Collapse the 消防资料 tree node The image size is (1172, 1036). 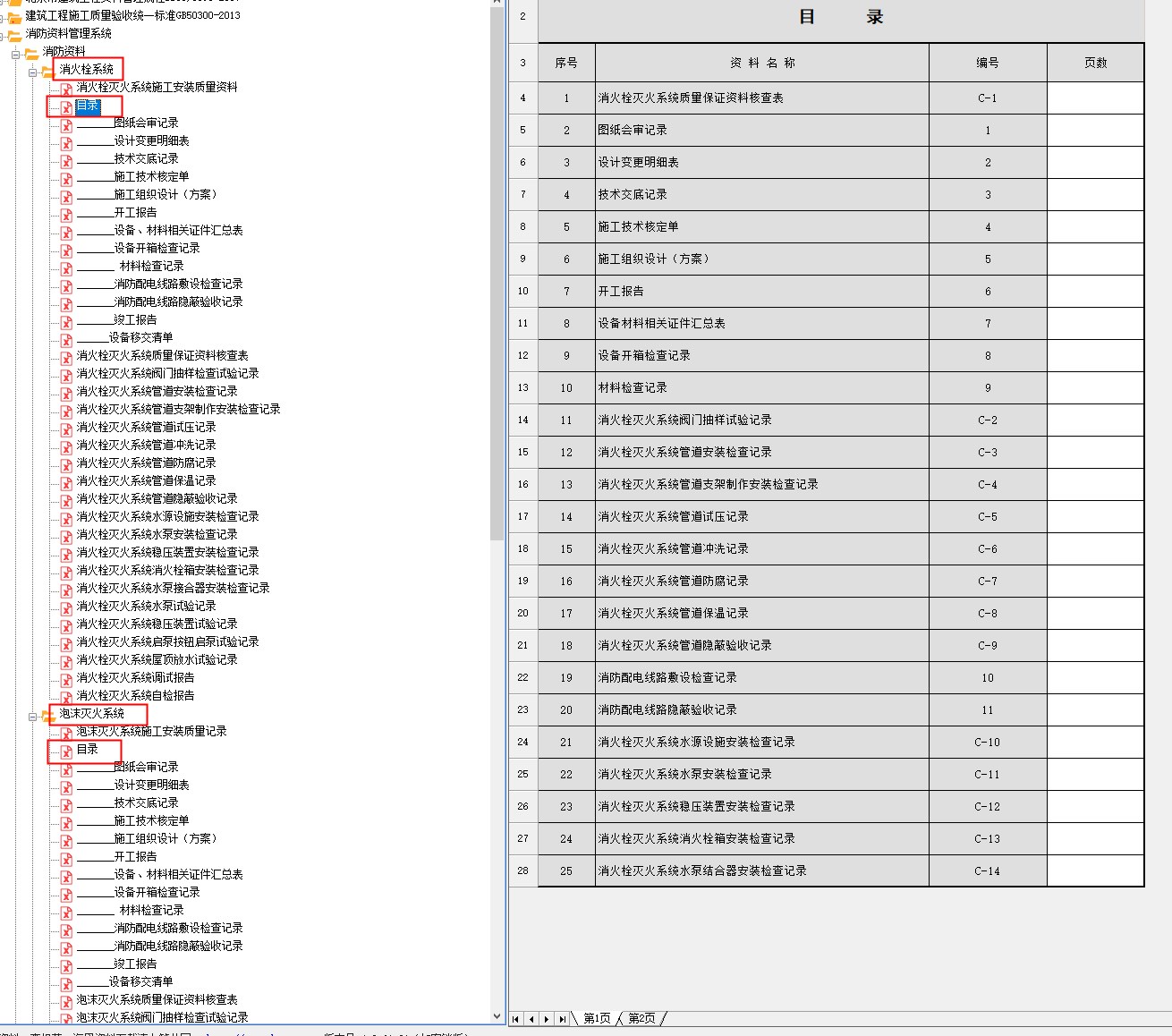pos(16,55)
